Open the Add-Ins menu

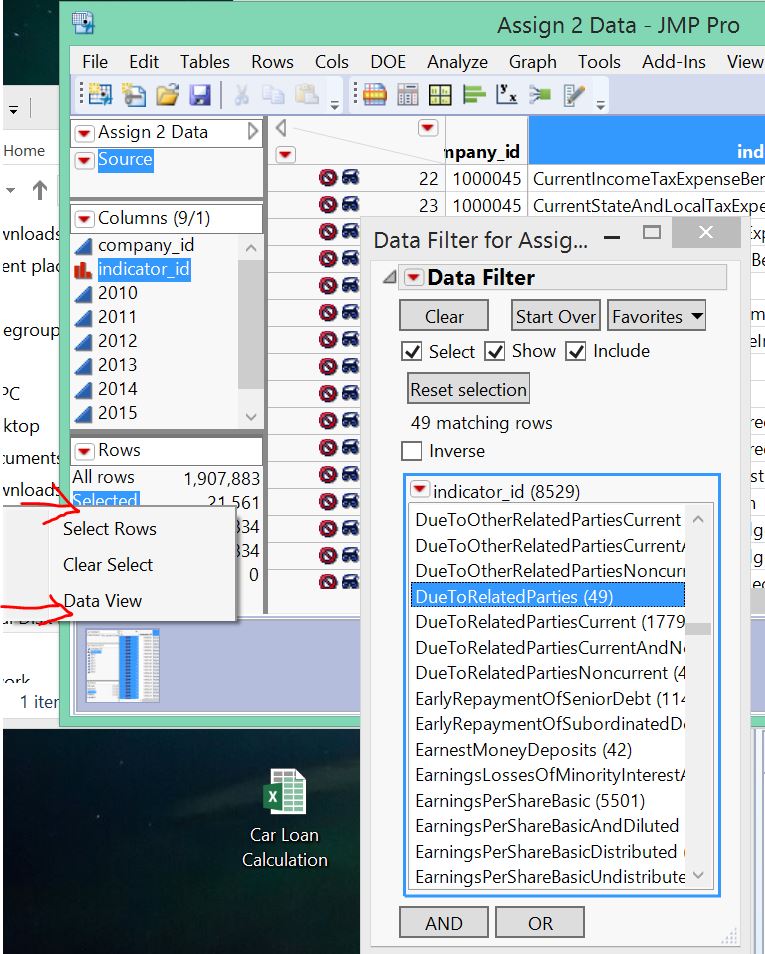[674, 62]
